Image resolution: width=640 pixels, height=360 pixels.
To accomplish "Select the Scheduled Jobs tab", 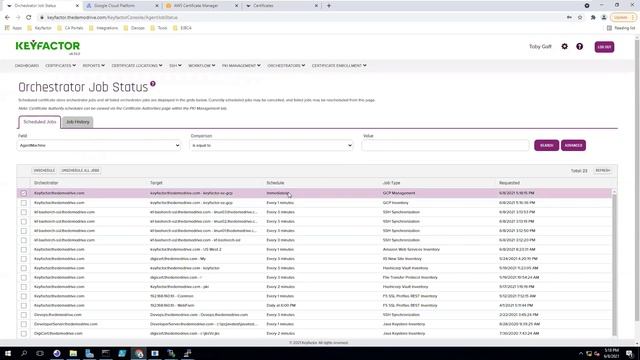I will (x=40, y=122).
